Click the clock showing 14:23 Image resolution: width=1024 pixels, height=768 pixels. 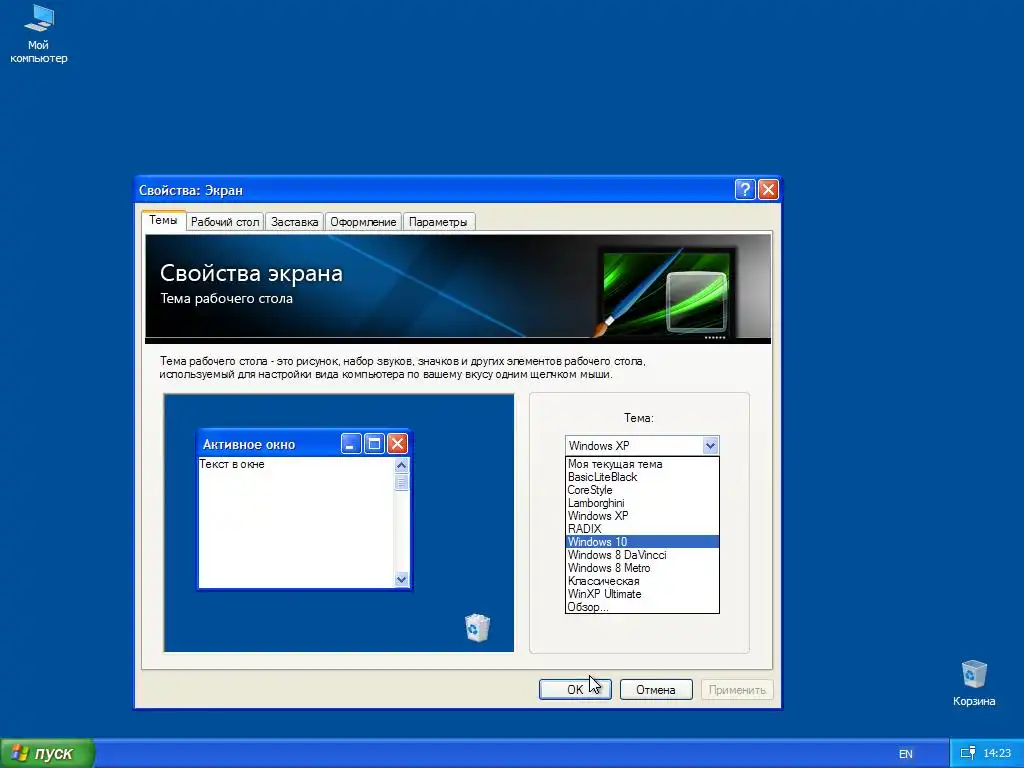tap(997, 753)
